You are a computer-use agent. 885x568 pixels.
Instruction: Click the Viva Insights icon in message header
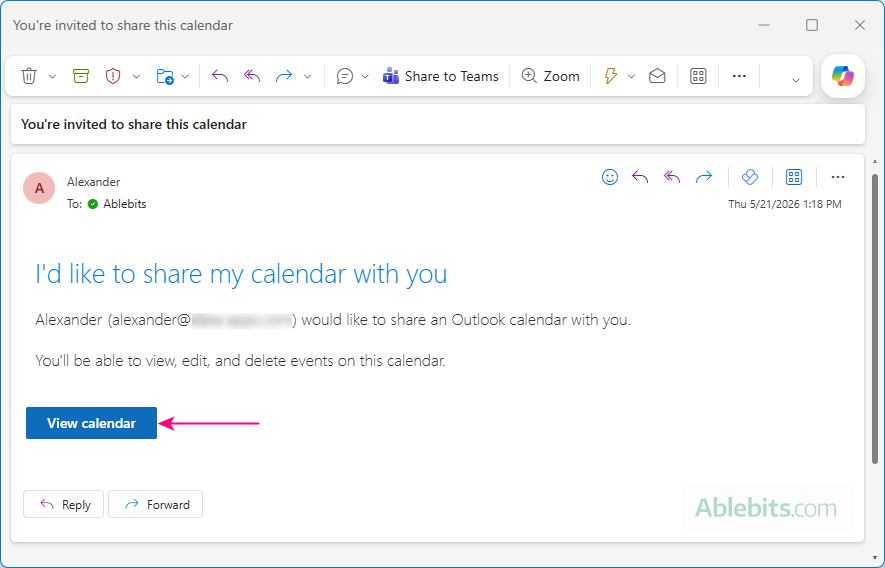coord(750,177)
